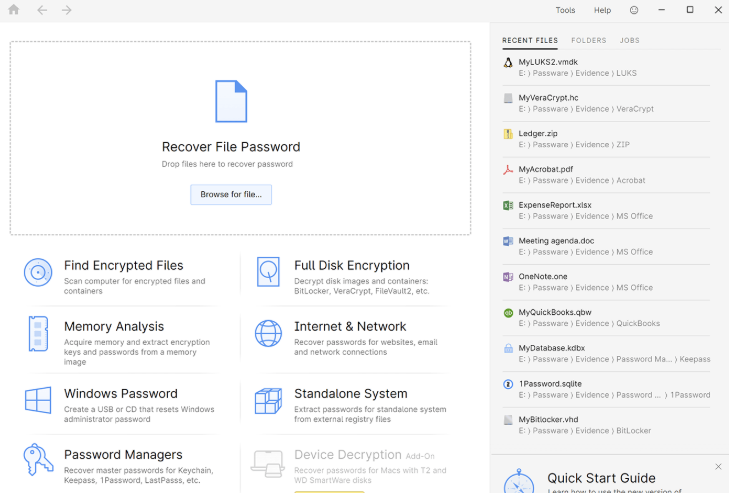Open the Quick Start Guide link
729x493 pixels.
(601, 478)
